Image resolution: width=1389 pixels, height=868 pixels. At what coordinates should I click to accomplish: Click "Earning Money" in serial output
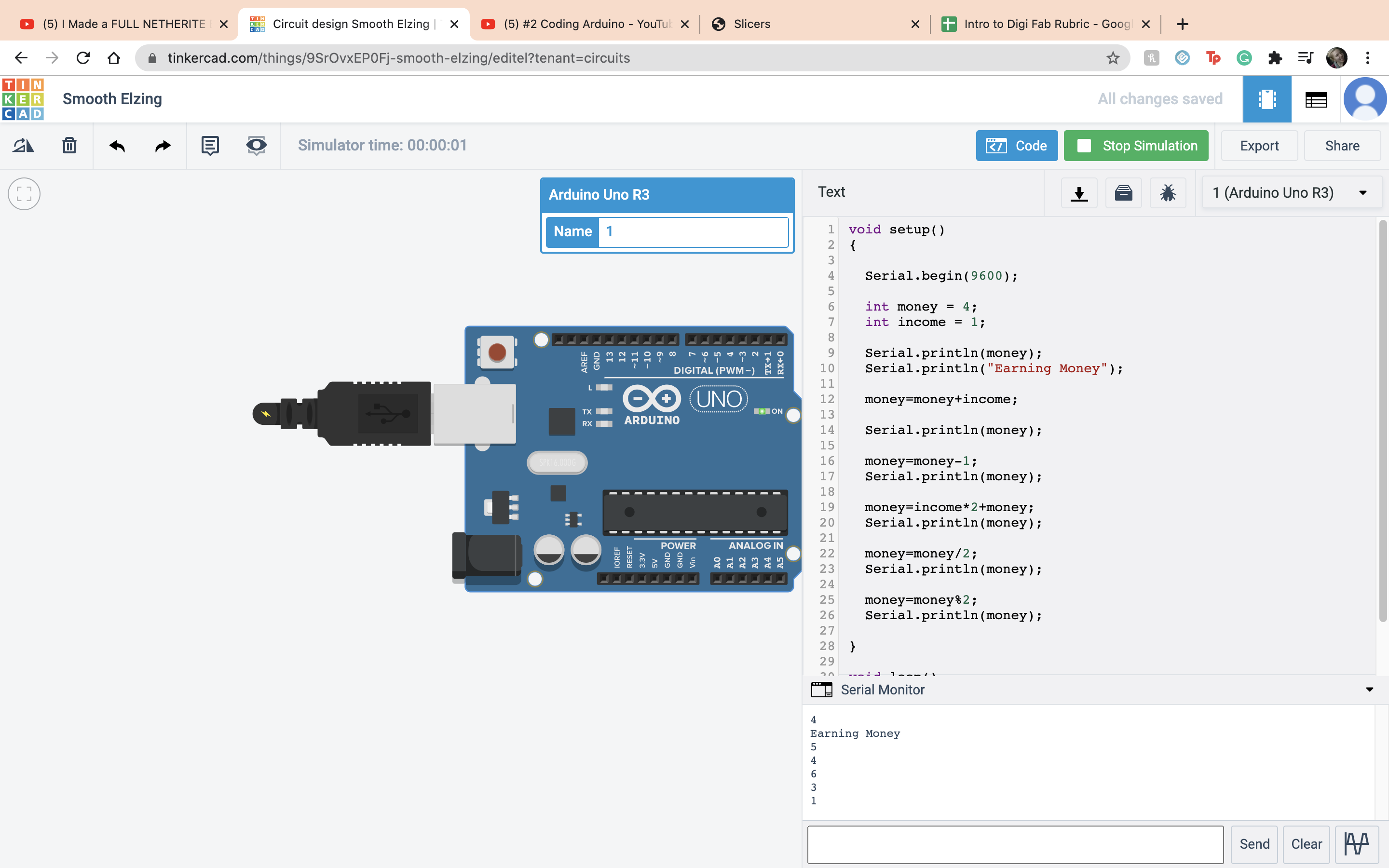[x=855, y=733]
